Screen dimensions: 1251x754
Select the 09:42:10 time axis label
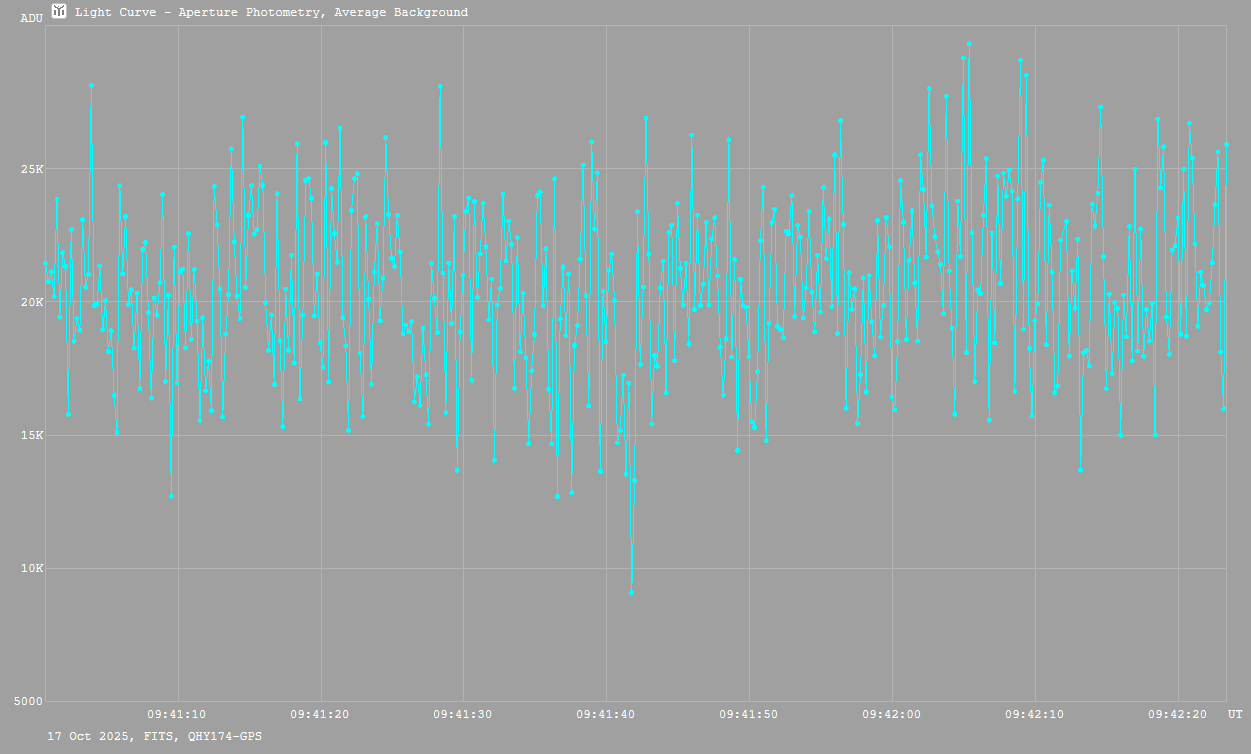(1035, 715)
